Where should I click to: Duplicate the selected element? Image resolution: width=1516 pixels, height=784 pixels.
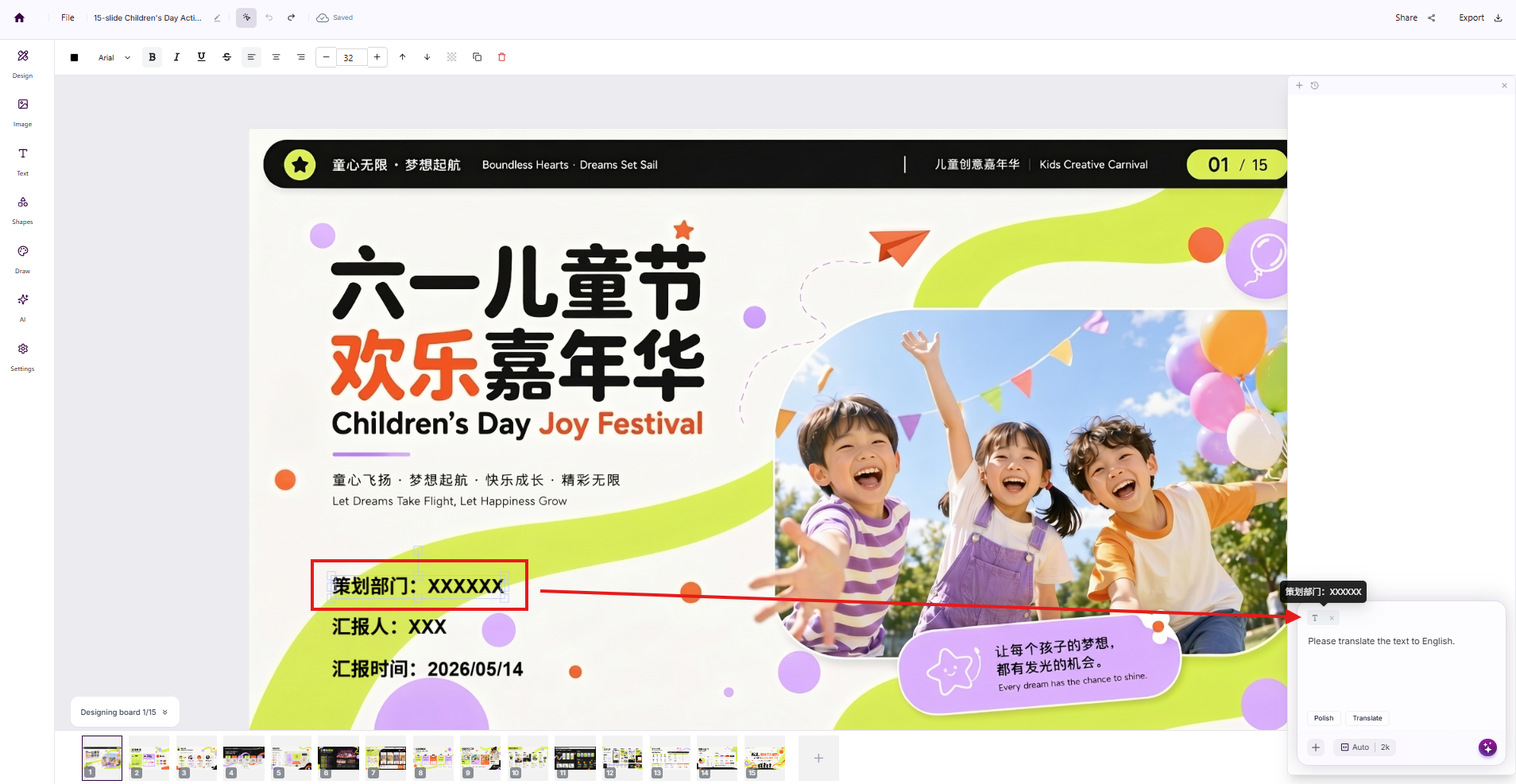[477, 57]
